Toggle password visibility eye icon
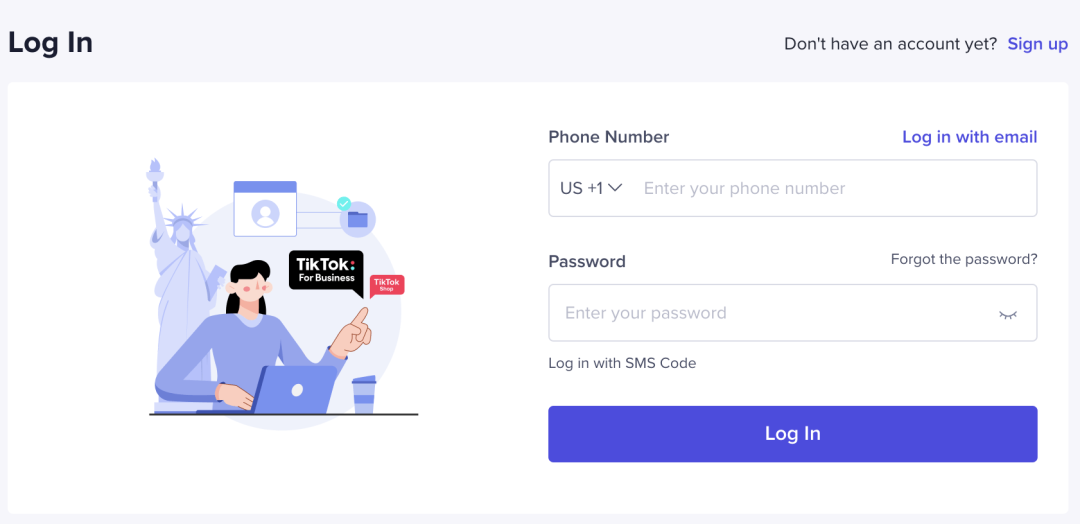This screenshot has height=524, width=1080. tap(1008, 315)
